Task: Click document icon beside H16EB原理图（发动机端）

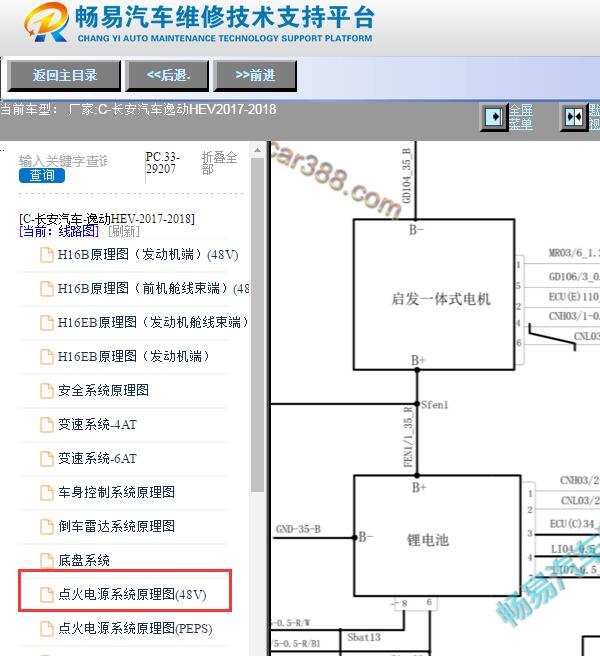Action: (x=47, y=356)
